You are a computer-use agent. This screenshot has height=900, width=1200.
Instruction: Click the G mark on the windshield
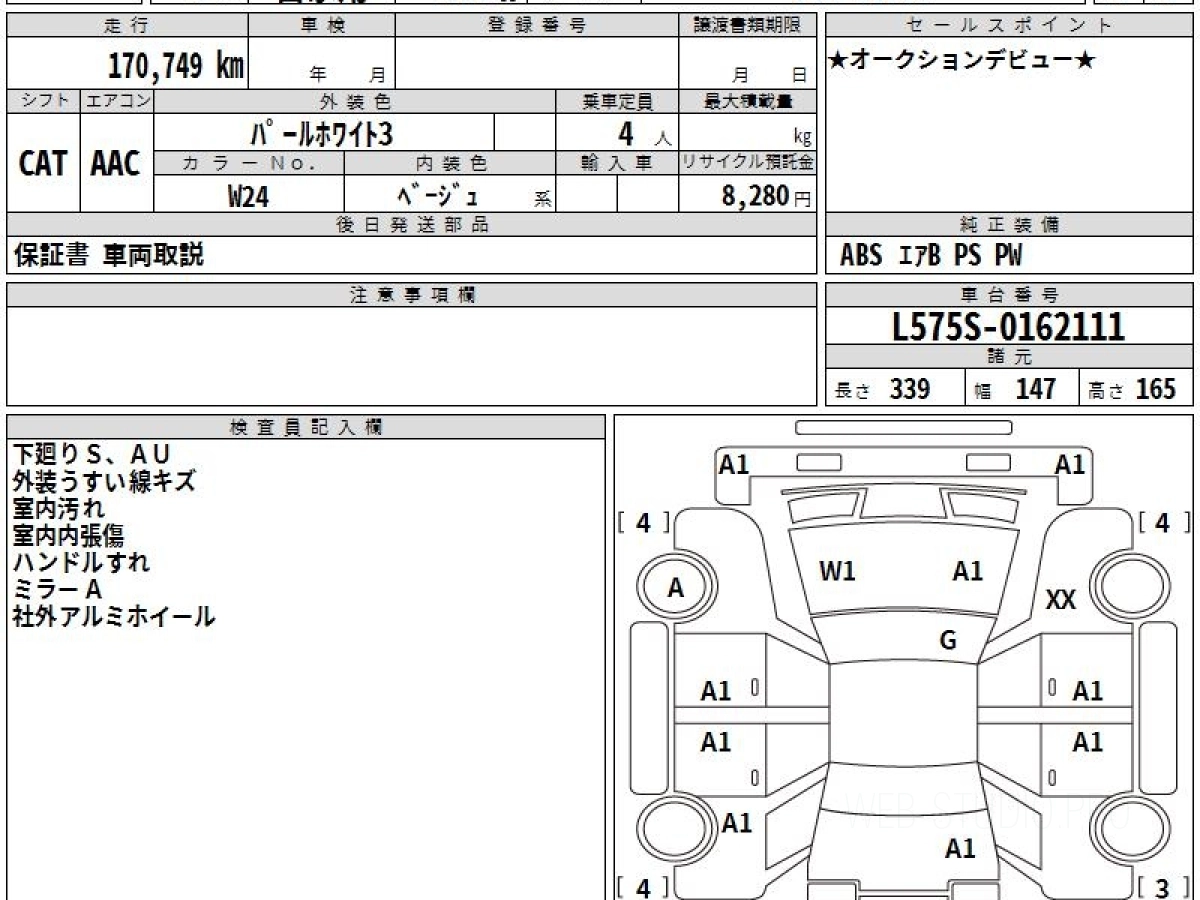coord(948,641)
